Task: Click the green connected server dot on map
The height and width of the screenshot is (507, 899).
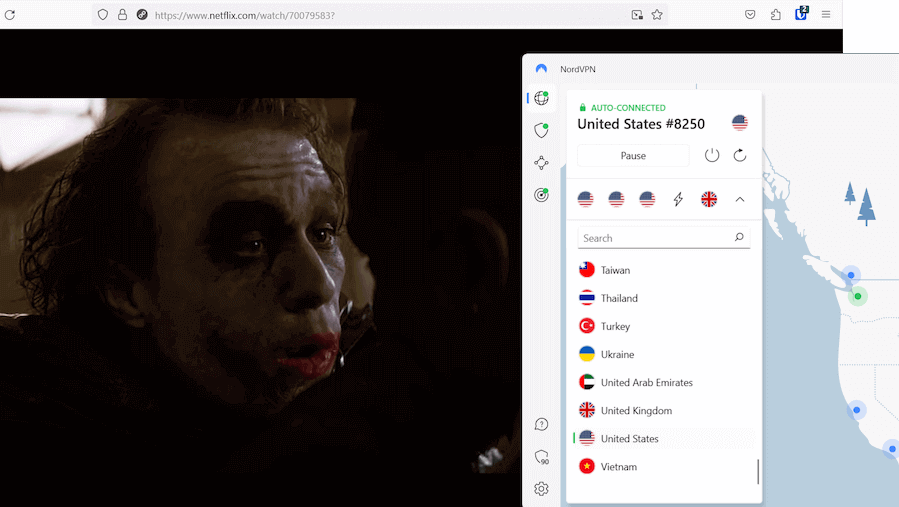Action: [858, 297]
